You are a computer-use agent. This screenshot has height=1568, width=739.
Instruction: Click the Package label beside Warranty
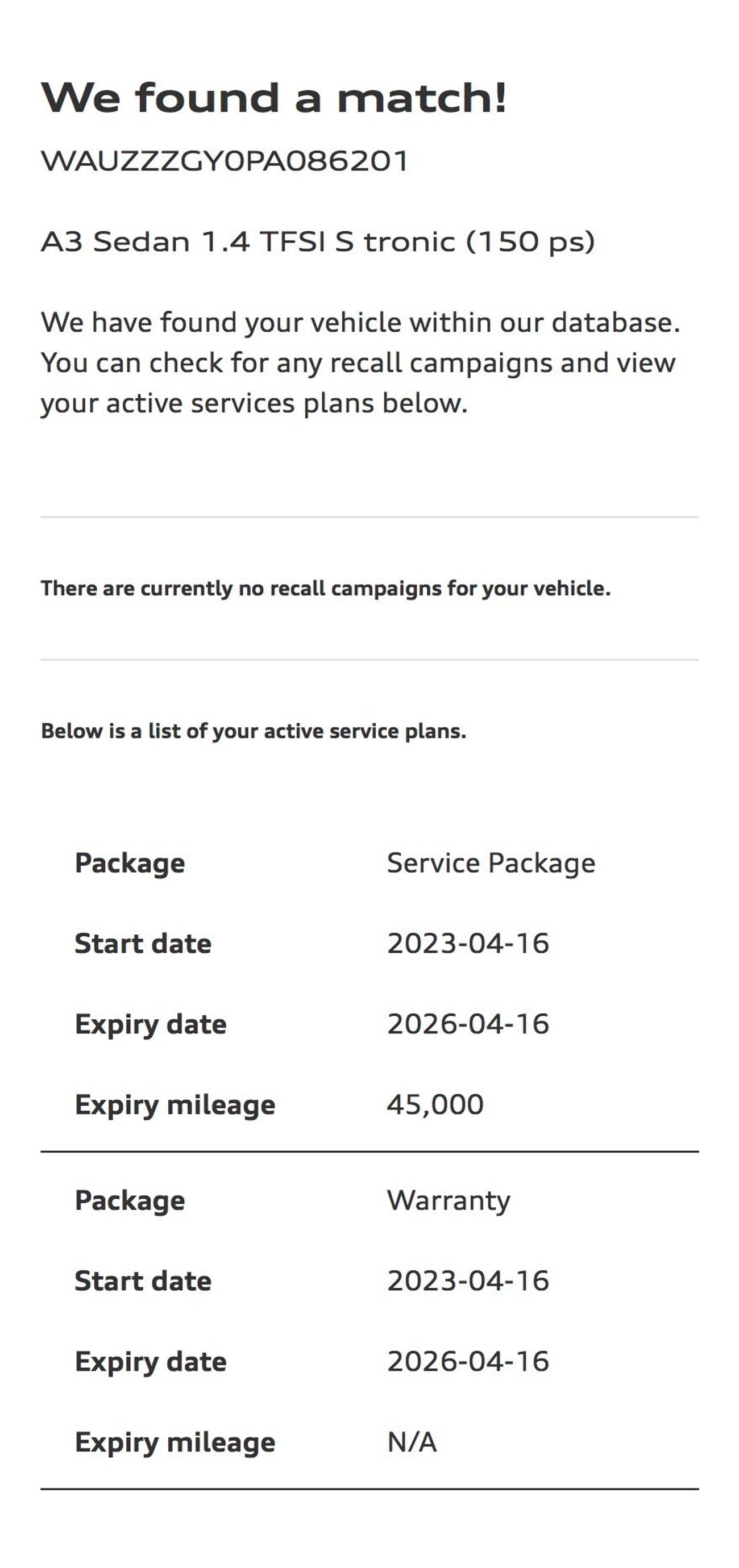click(x=130, y=1201)
